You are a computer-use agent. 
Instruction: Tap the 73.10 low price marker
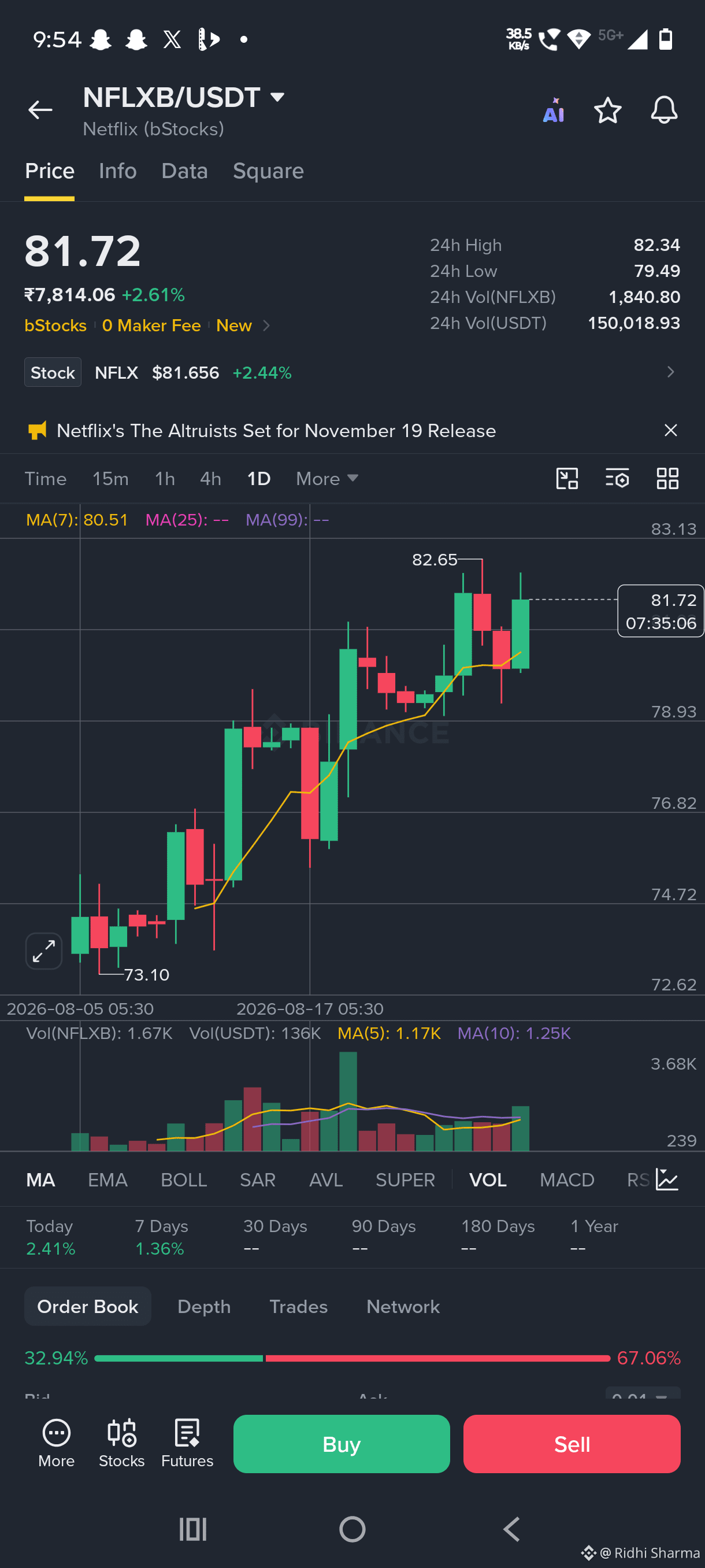[147, 975]
